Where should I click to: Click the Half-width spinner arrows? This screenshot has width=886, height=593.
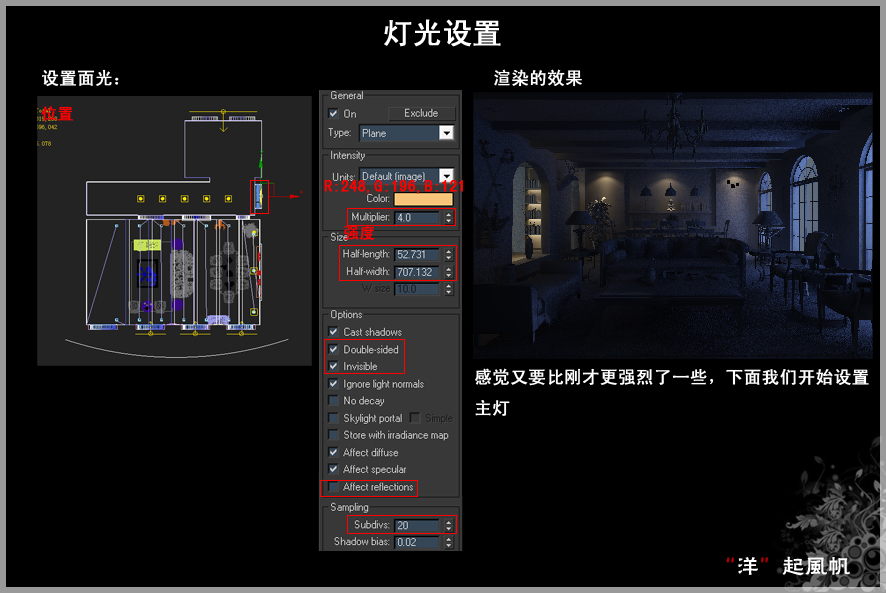[448, 272]
